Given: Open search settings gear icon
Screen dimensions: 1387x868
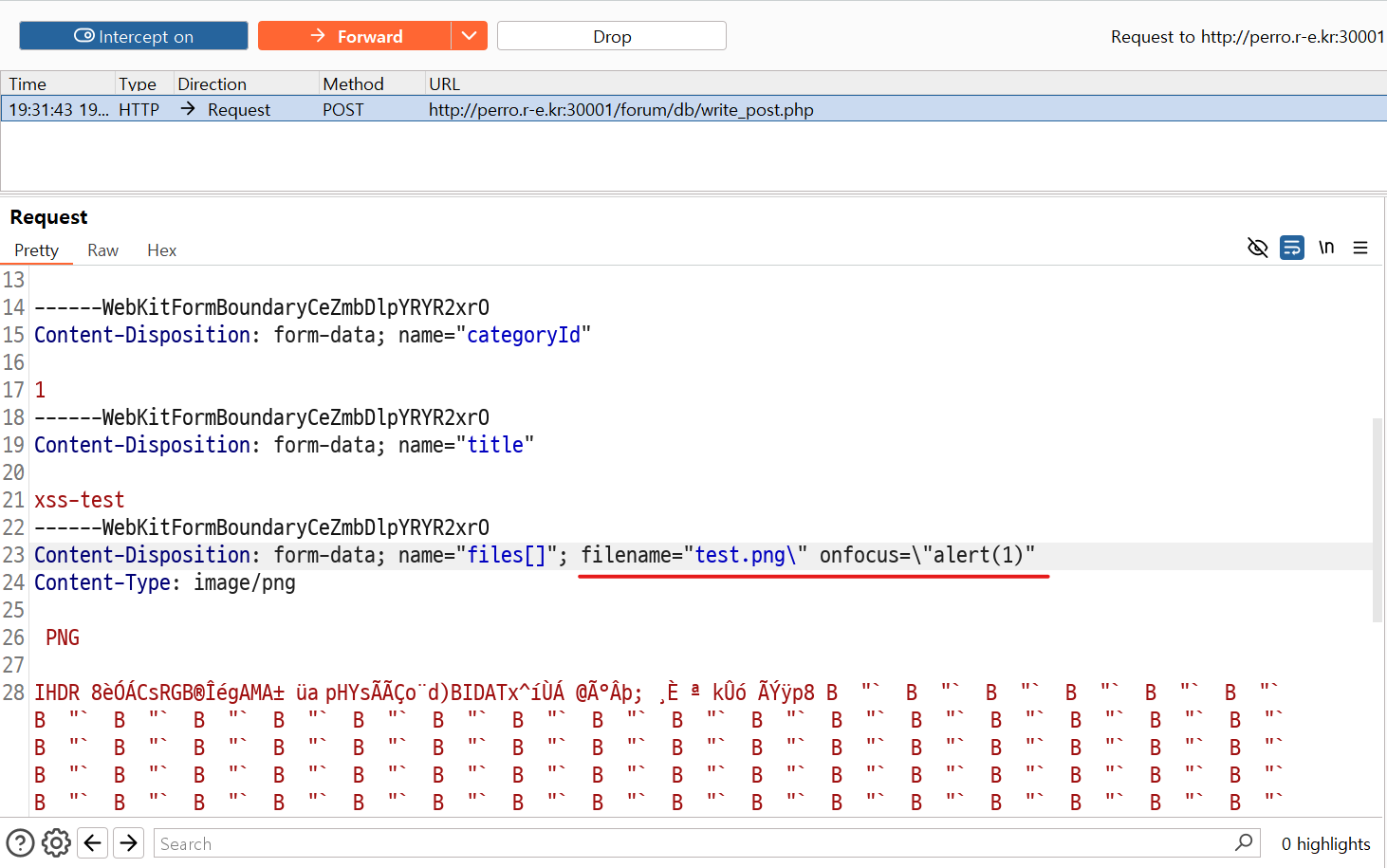Looking at the screenshot, I should pyautogui.click(x=56, y=842).
